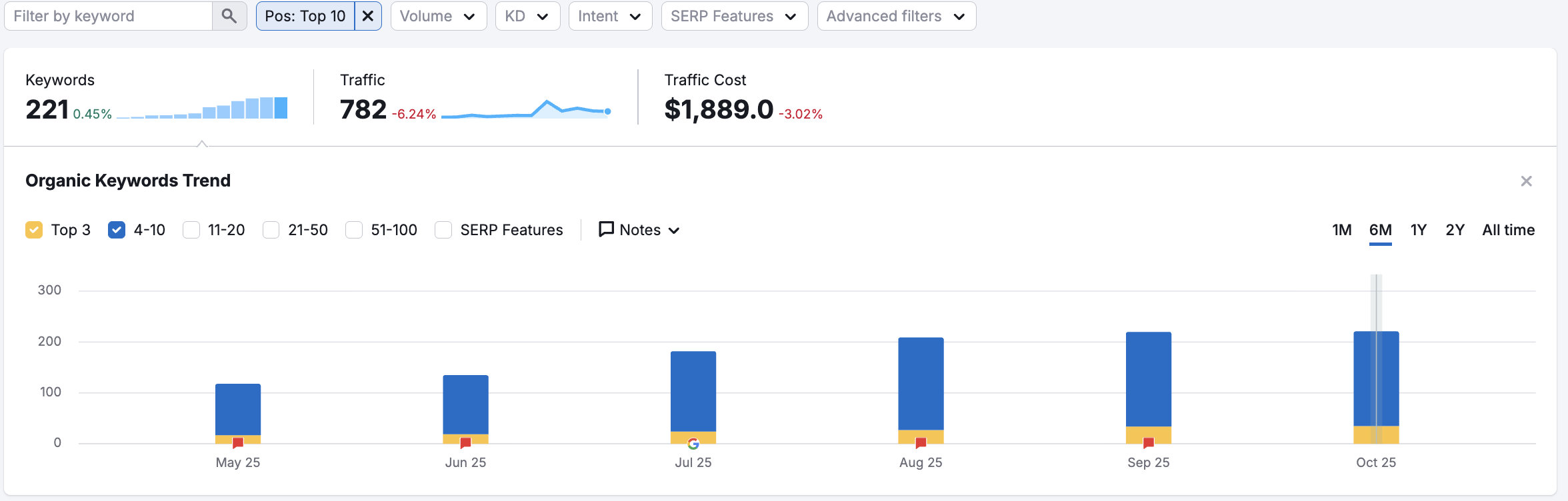Click the Google update icon on Jul 25

click(693, 444)
